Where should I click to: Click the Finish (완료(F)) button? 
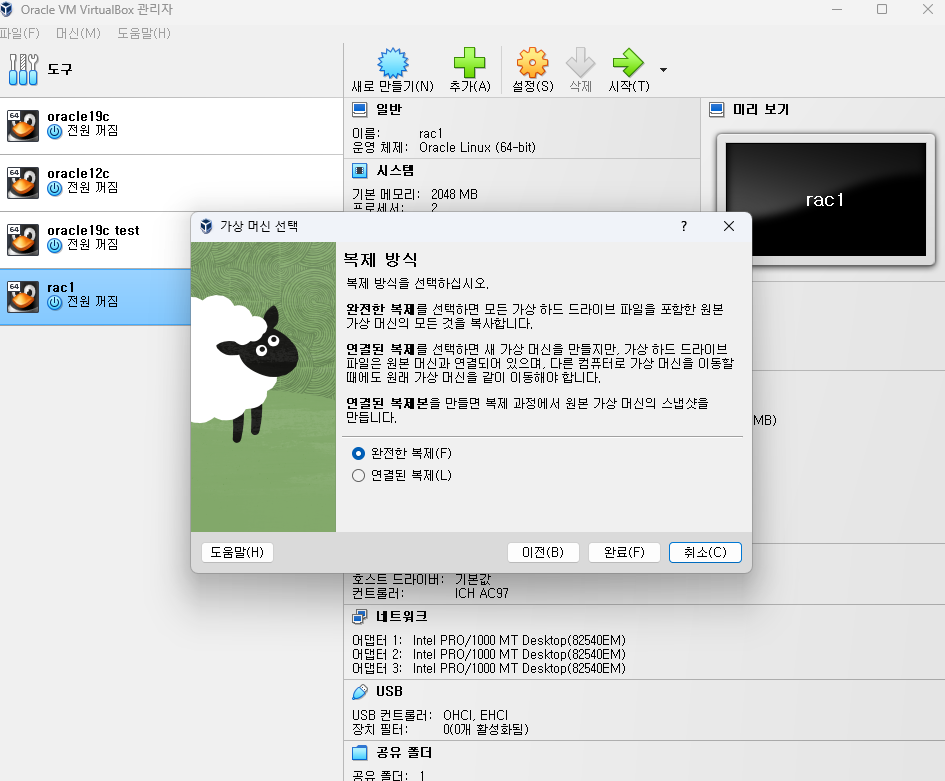coord(624,552)
